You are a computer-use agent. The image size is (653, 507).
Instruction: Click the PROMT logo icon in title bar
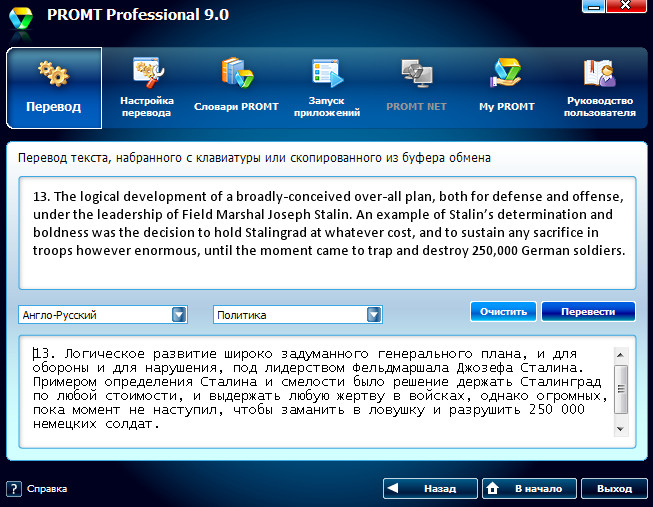point(21,19)
